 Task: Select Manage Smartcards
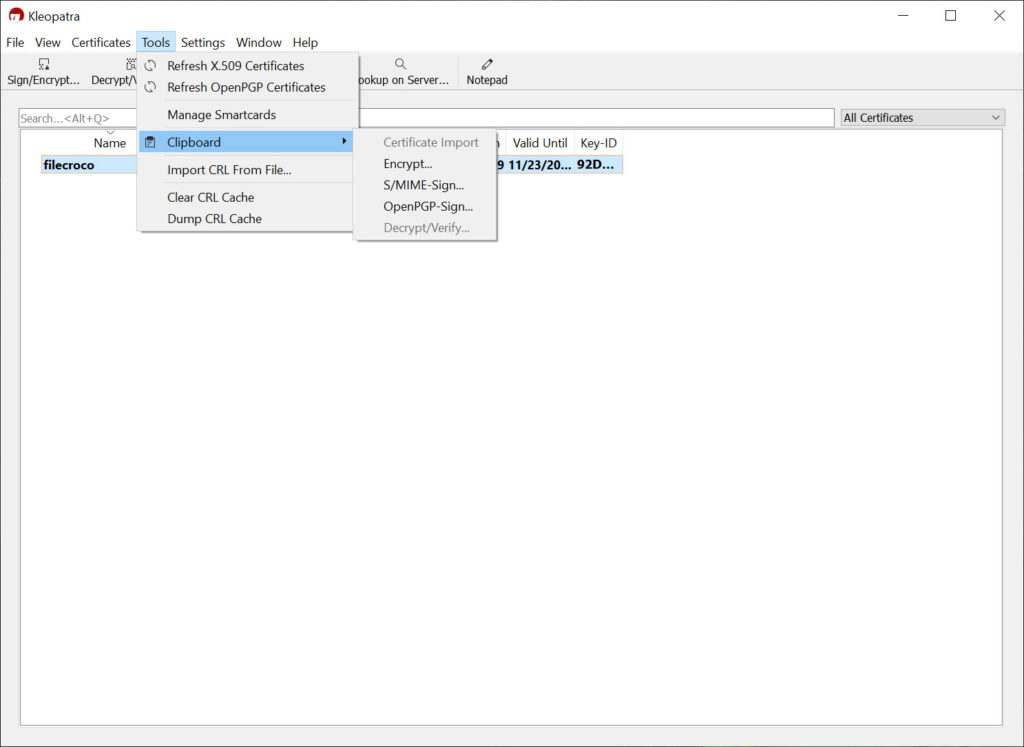(x=248, y=115)
